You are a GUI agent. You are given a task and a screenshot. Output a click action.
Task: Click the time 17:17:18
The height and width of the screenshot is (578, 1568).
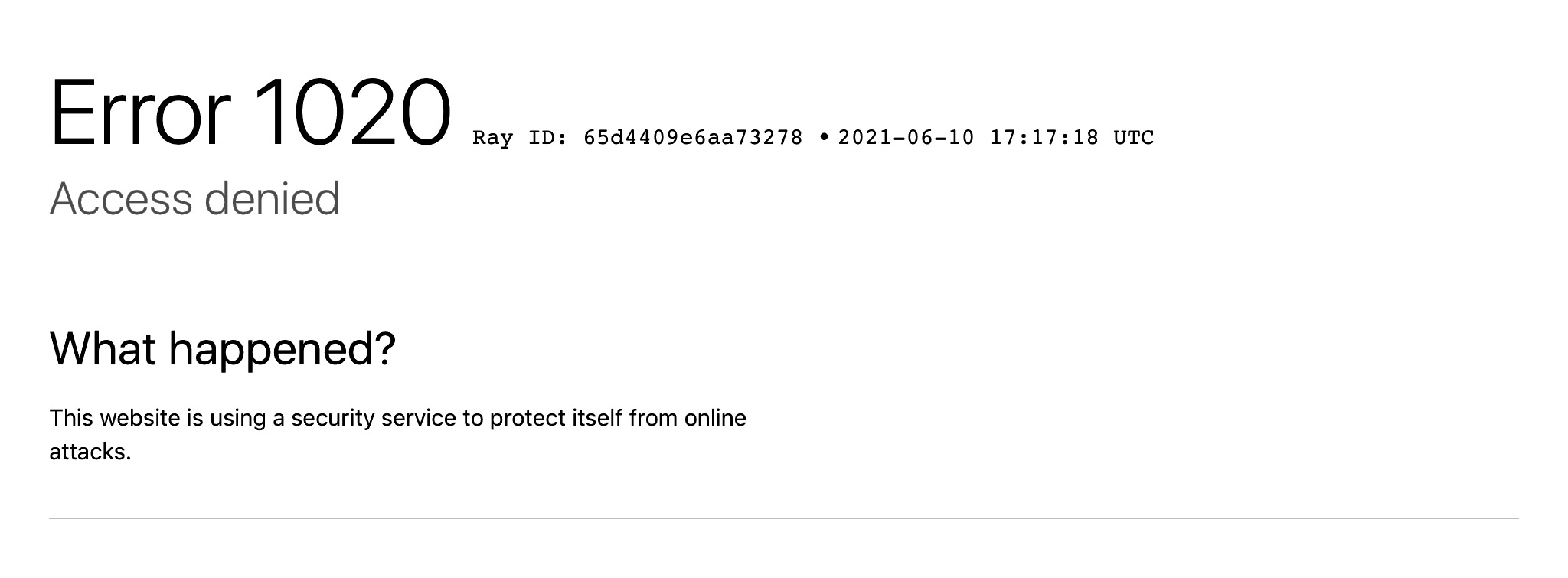(1044, 138)
